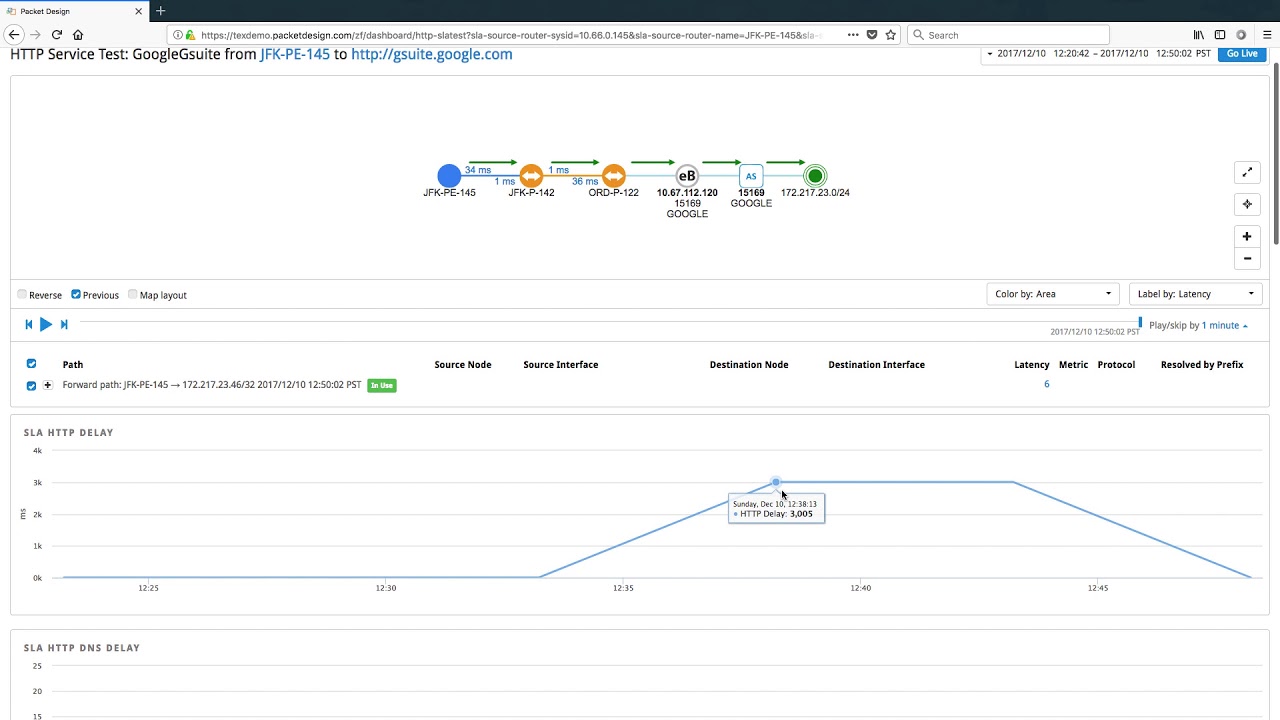
Task: Bookmark this page with star
Action: coord(890,35)
